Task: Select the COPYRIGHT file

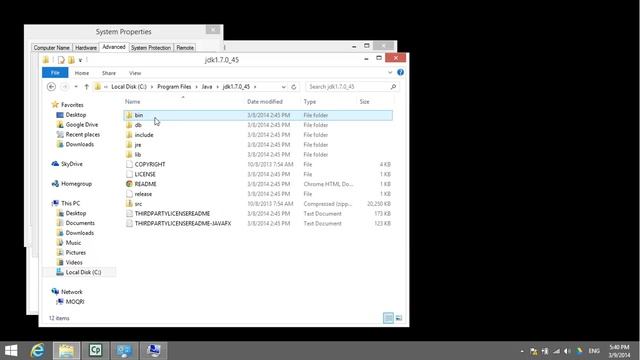Action: 258,164
